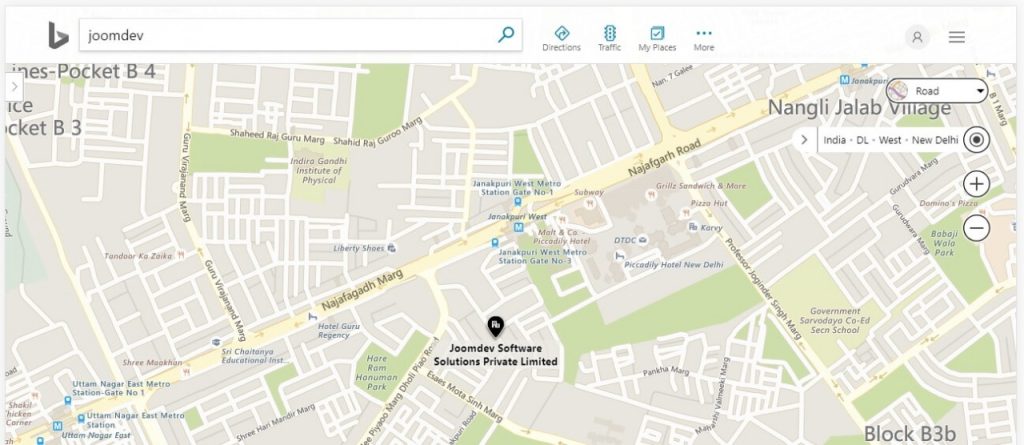Click the Hotel Guru Regency marker
The image size is (1024, 445).
pos(313,316)
